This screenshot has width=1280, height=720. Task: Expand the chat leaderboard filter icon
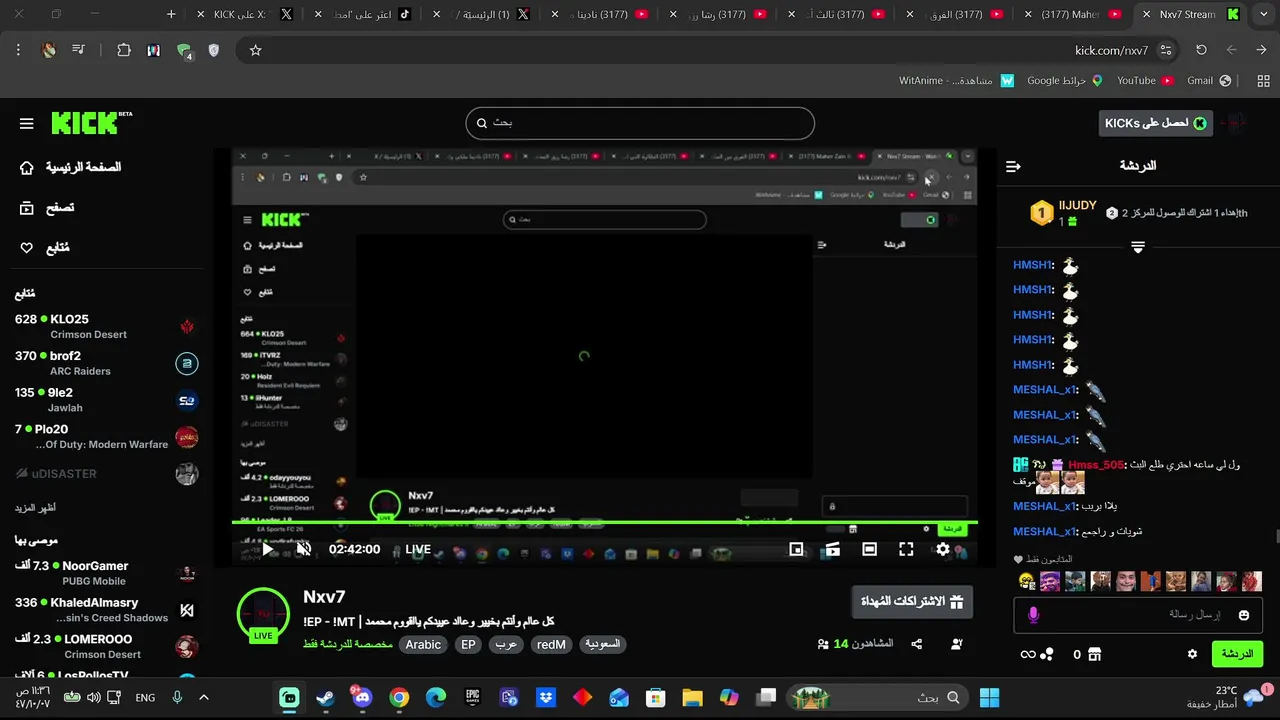1138,246
